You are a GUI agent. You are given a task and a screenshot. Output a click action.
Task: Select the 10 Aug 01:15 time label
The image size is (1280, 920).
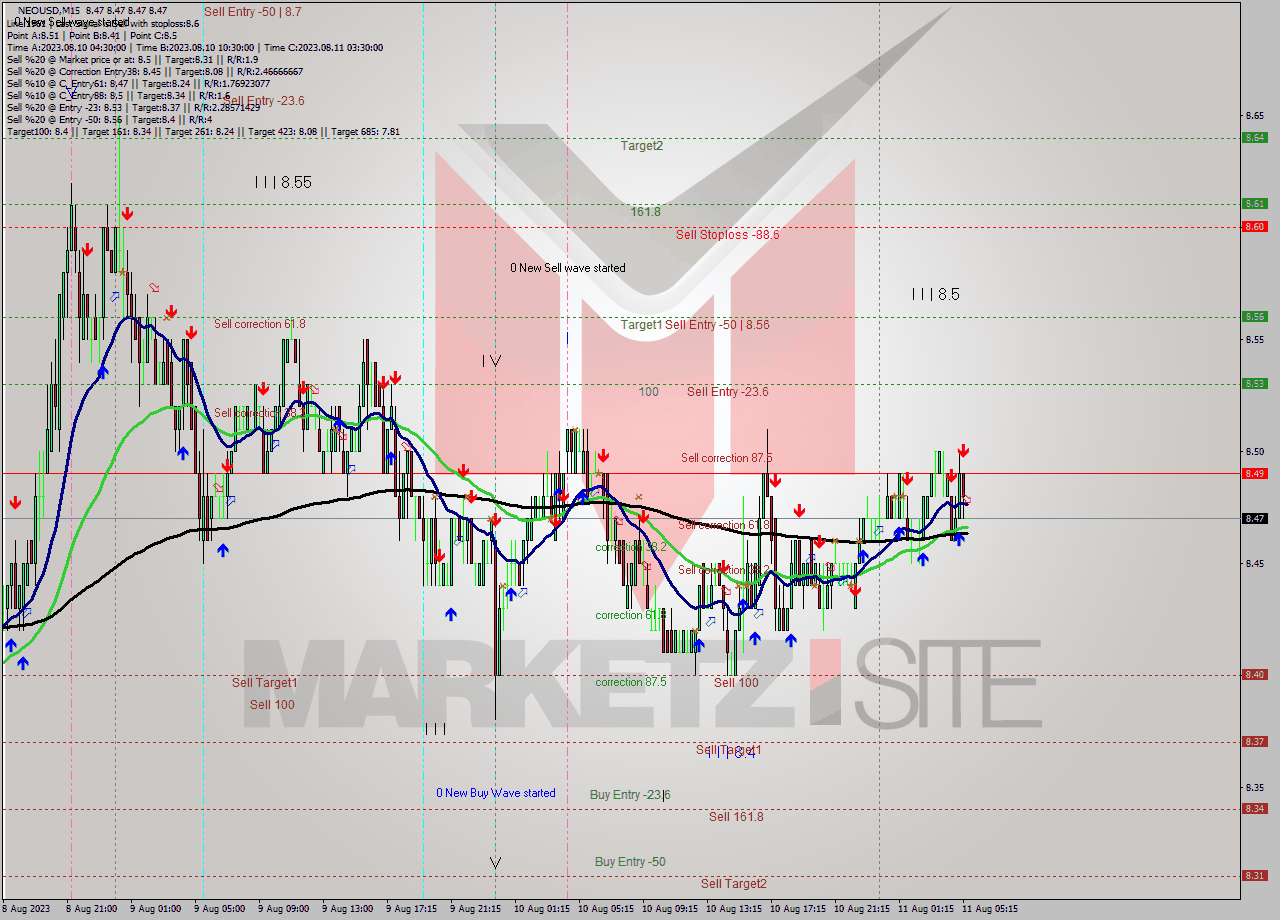coord(541,909)
